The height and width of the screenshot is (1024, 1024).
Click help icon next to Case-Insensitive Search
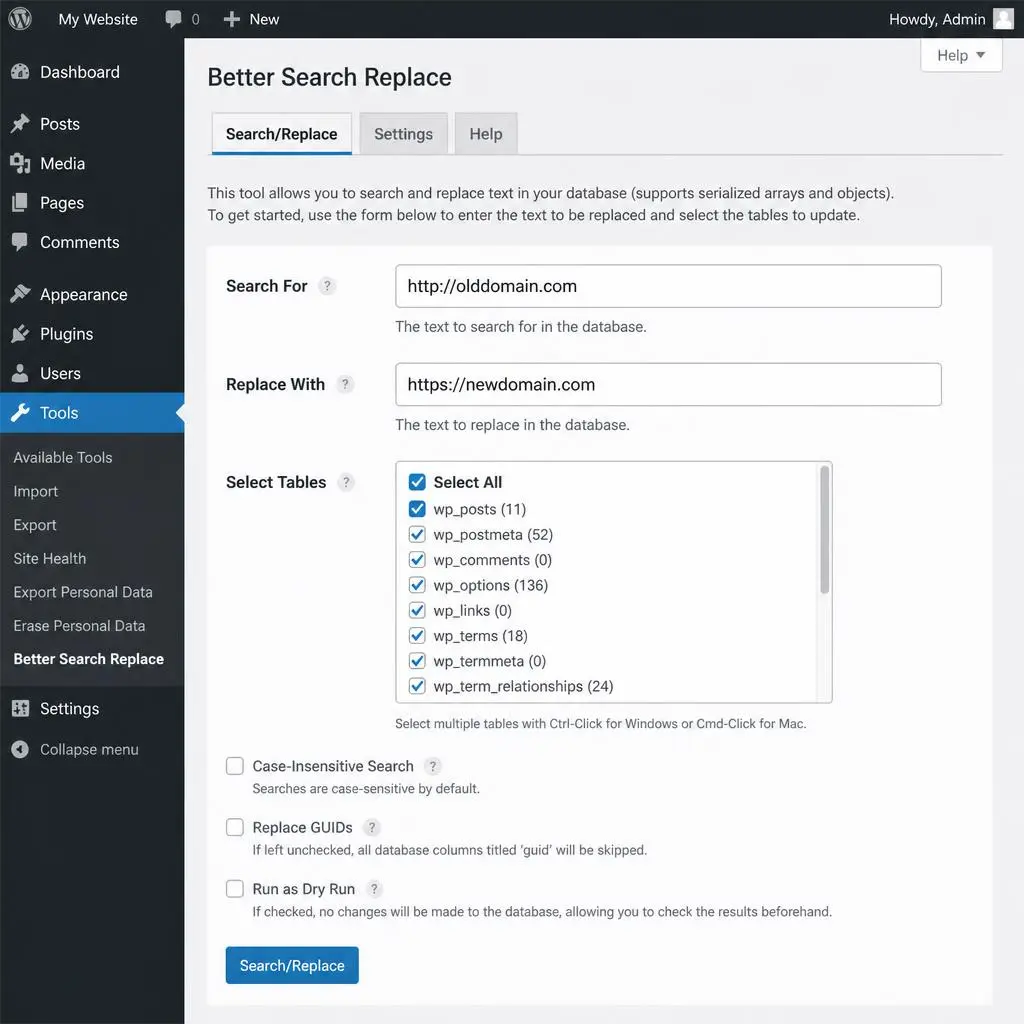click(432, 765)
